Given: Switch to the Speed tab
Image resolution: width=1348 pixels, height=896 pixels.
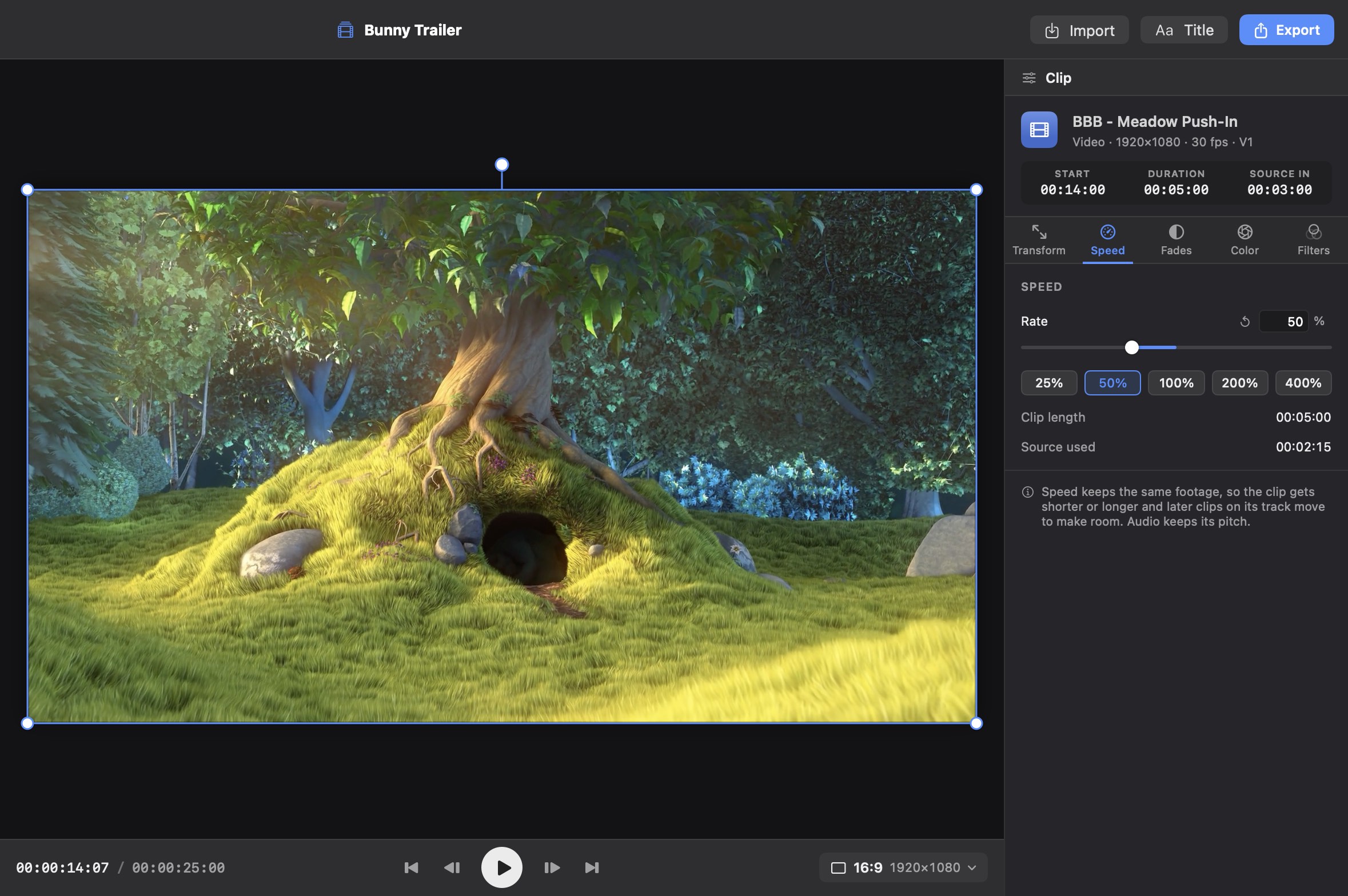Looking at the screenshot, I should point(1107,240).
